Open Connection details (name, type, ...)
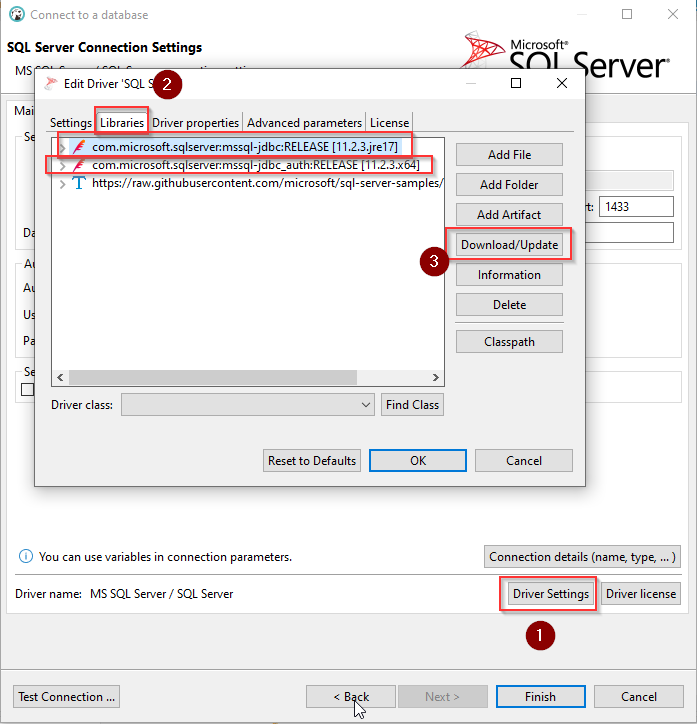 coord(582,557)
